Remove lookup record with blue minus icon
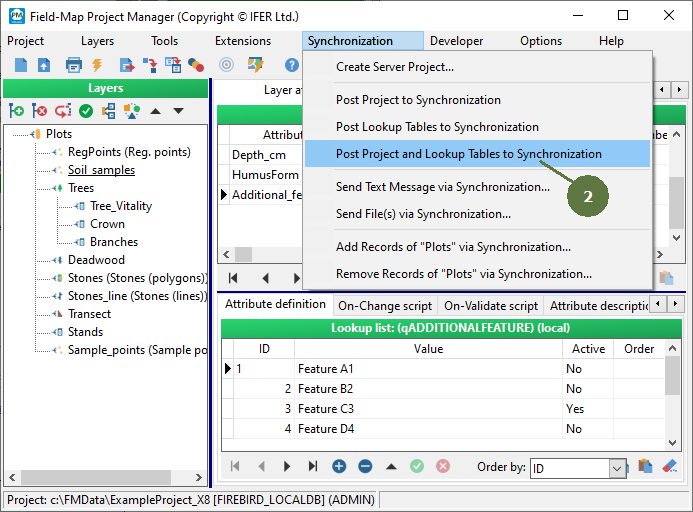This screenshot has width=693, height=512. click(x=365, y=466)
